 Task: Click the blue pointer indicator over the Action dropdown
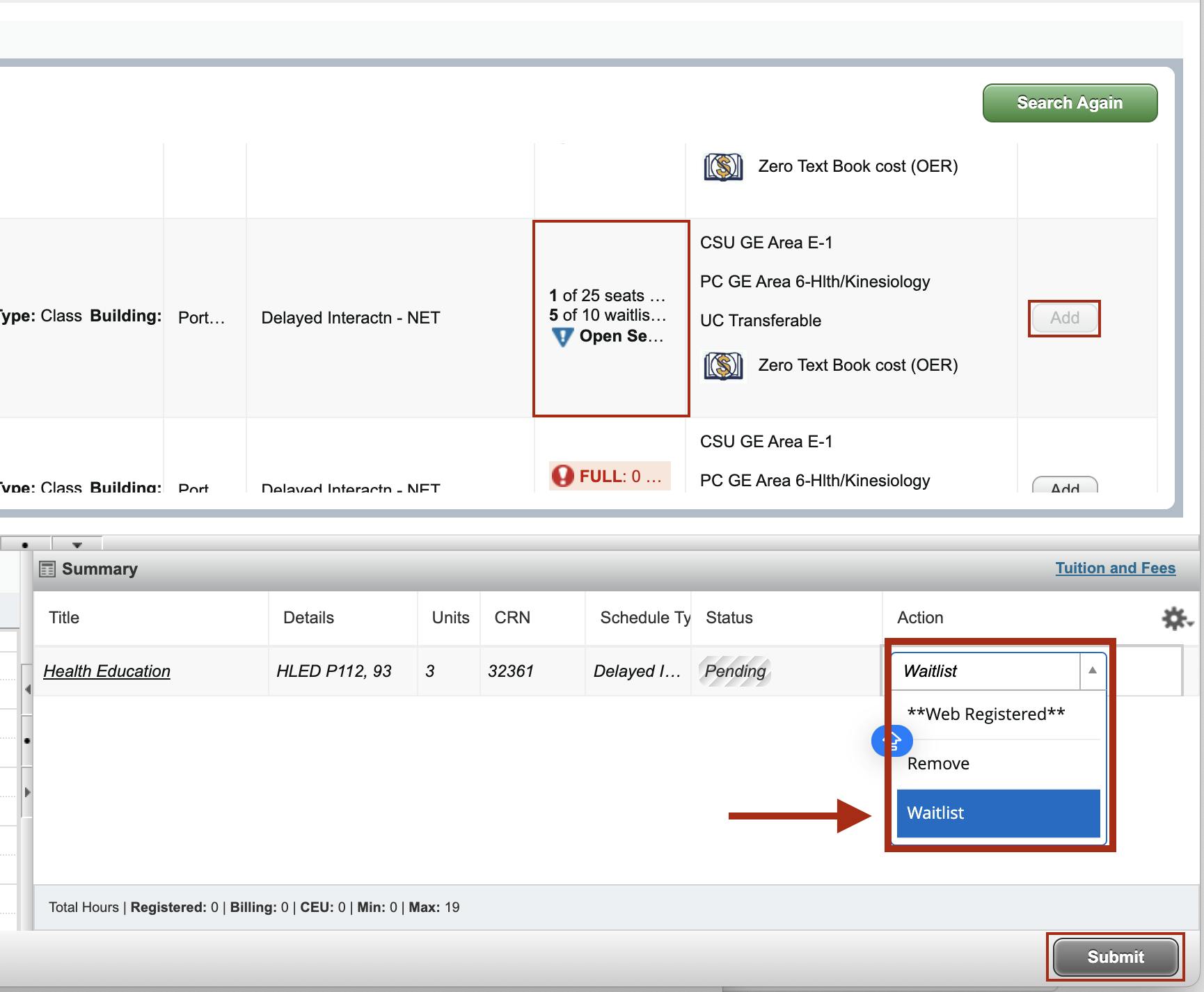[892, 742]
